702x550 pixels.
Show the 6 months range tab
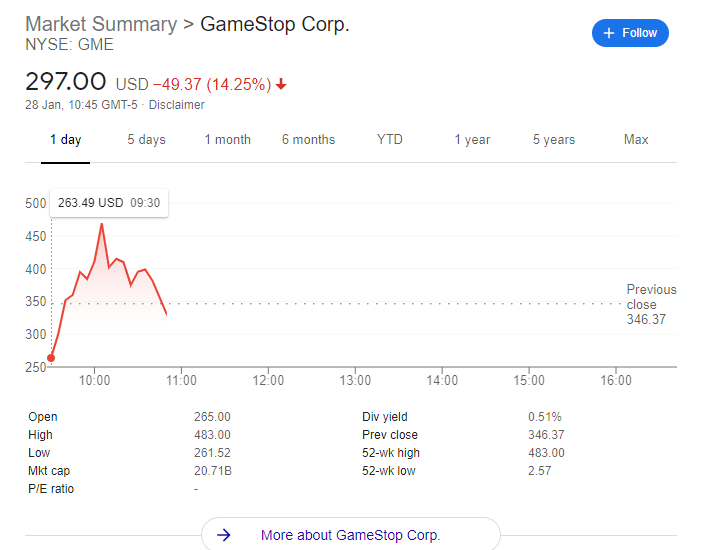(x=308, y=139)
